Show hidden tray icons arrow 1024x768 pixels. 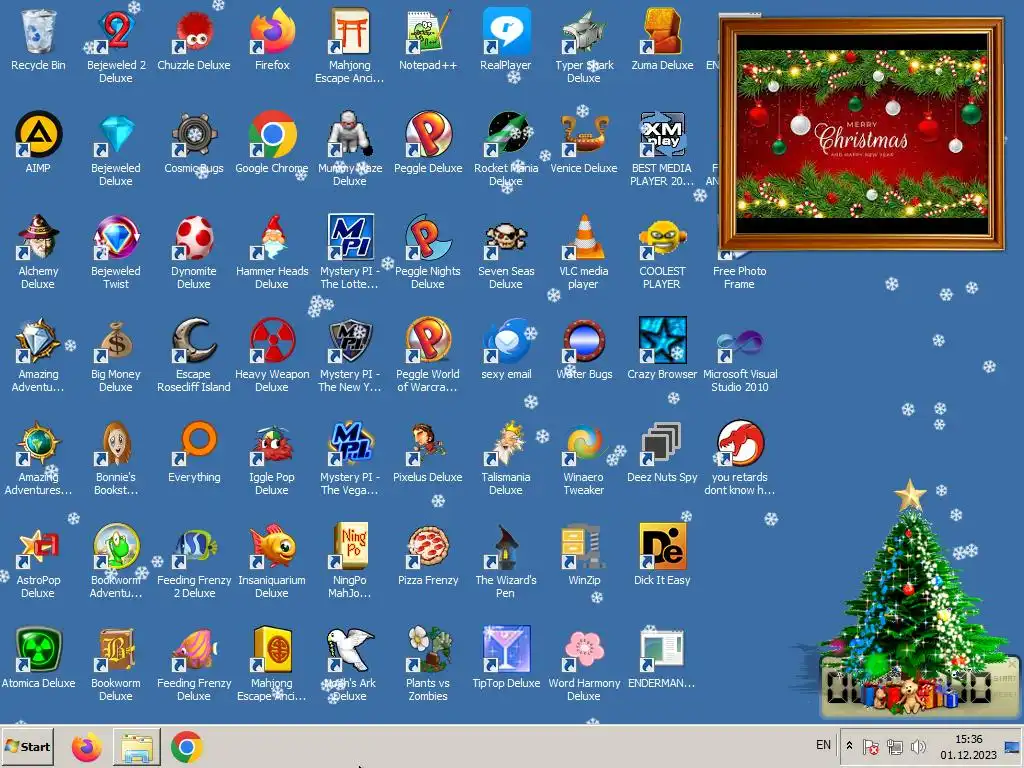coord(849,745)
